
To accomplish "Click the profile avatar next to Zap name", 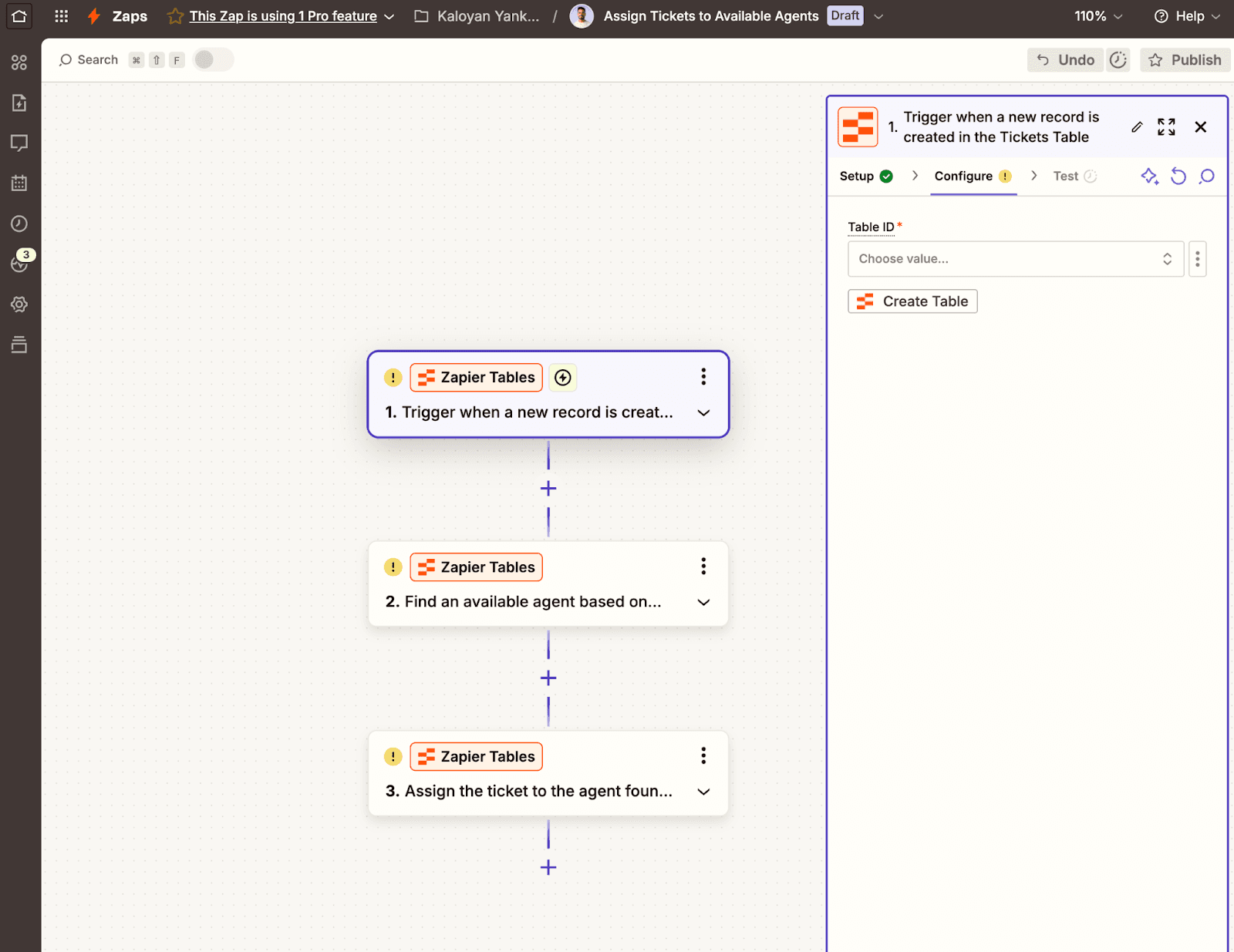I will pos(582,15).
